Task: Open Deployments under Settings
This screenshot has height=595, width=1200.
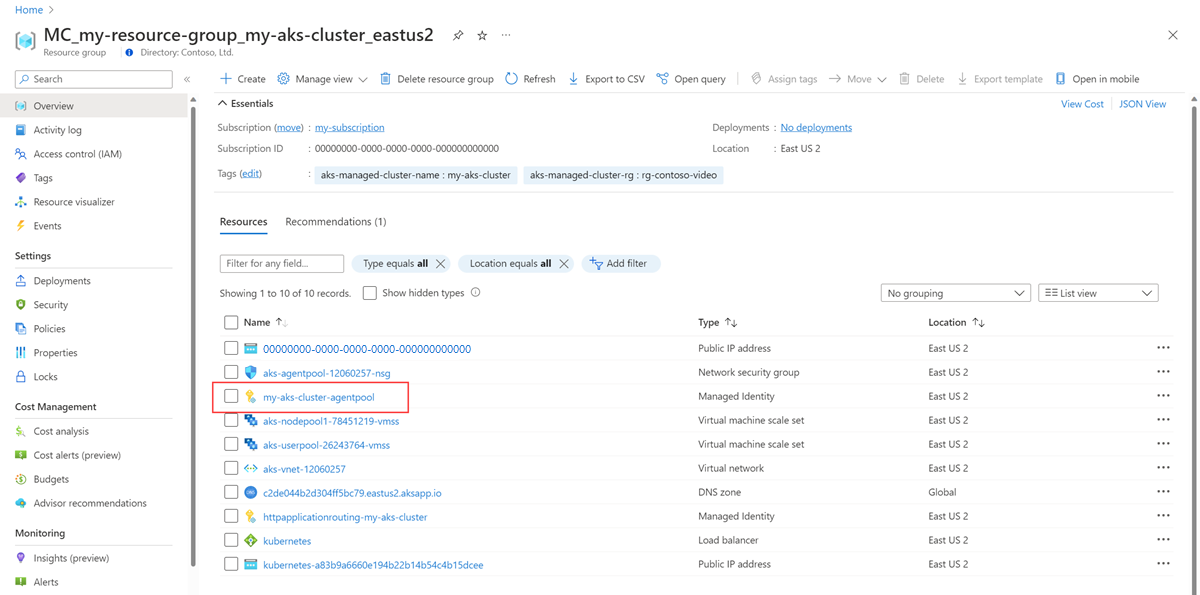Action: [62, 281]
